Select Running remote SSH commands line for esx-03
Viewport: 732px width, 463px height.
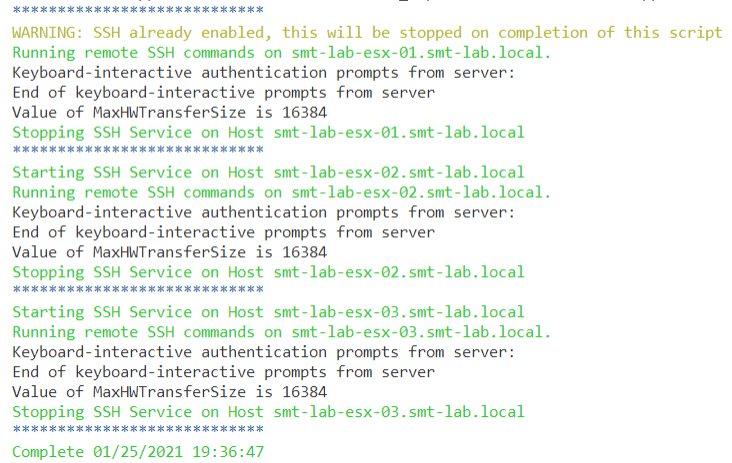[281, 332]
